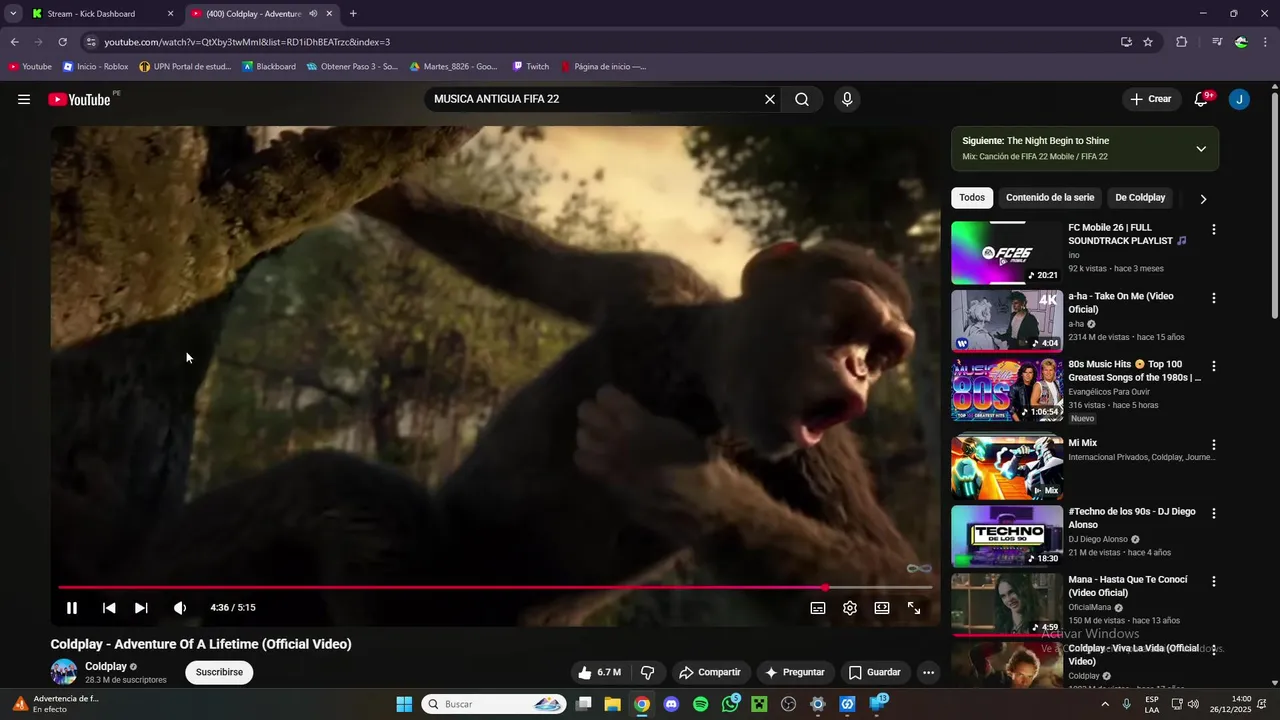1280x720 pixels.
Task: Seek the red video progress bar
Action: [495, 588]
